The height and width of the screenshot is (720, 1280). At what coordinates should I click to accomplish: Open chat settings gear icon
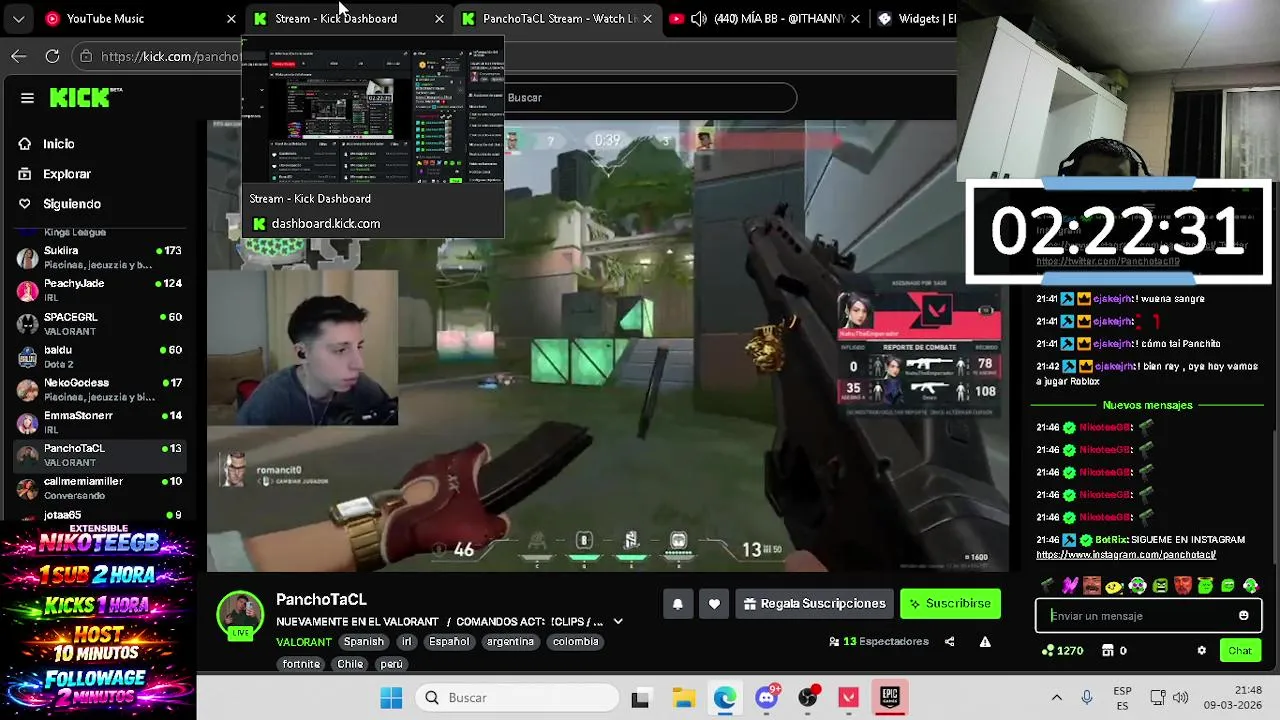(1202, 650)
